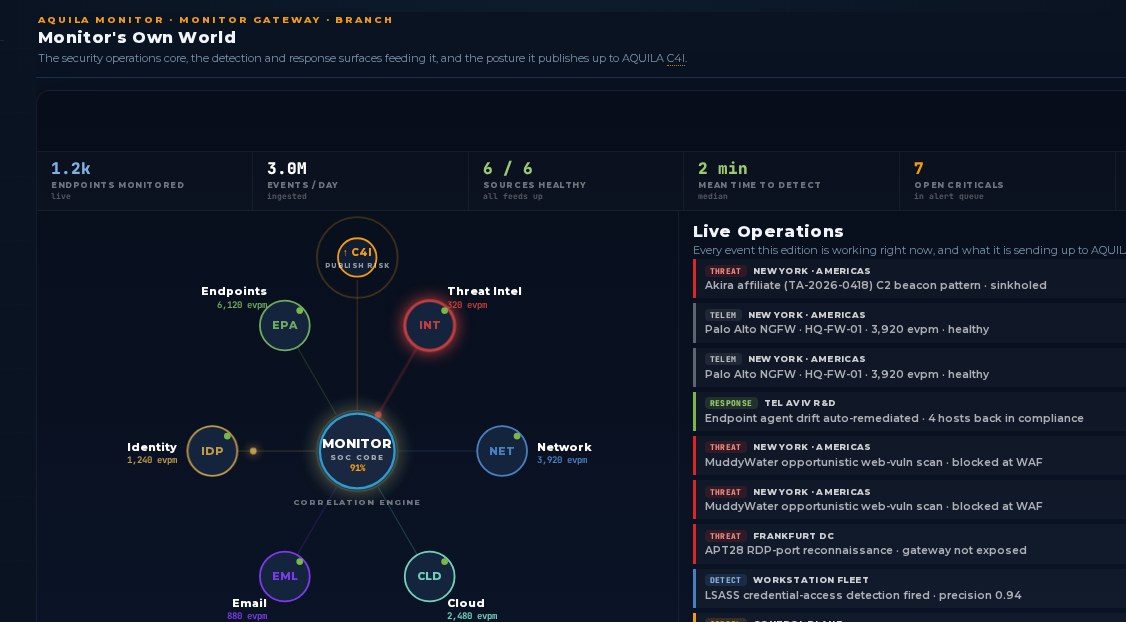
Task: Click the Endpoints node label
Action: (x=234, y=291)
